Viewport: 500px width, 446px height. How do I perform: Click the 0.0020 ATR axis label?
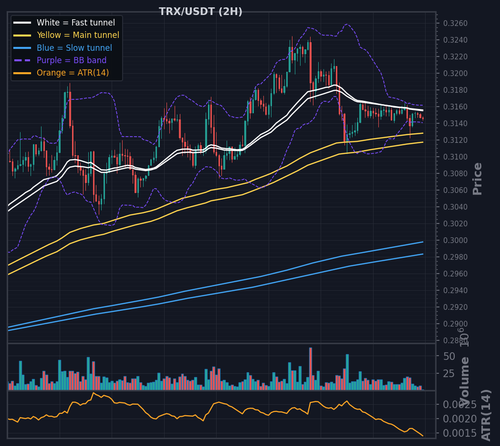460,419
